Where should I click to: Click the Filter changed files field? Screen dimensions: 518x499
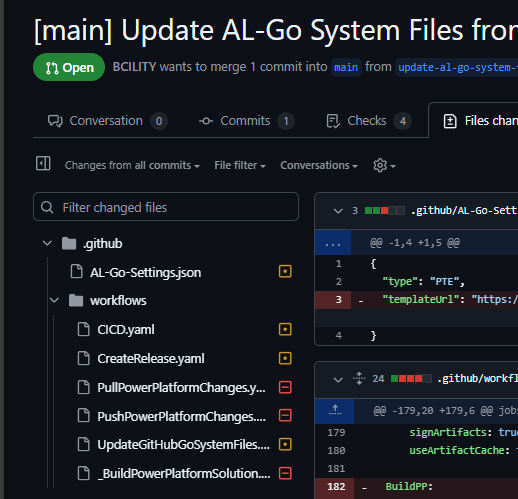click(x=166, y=207)
